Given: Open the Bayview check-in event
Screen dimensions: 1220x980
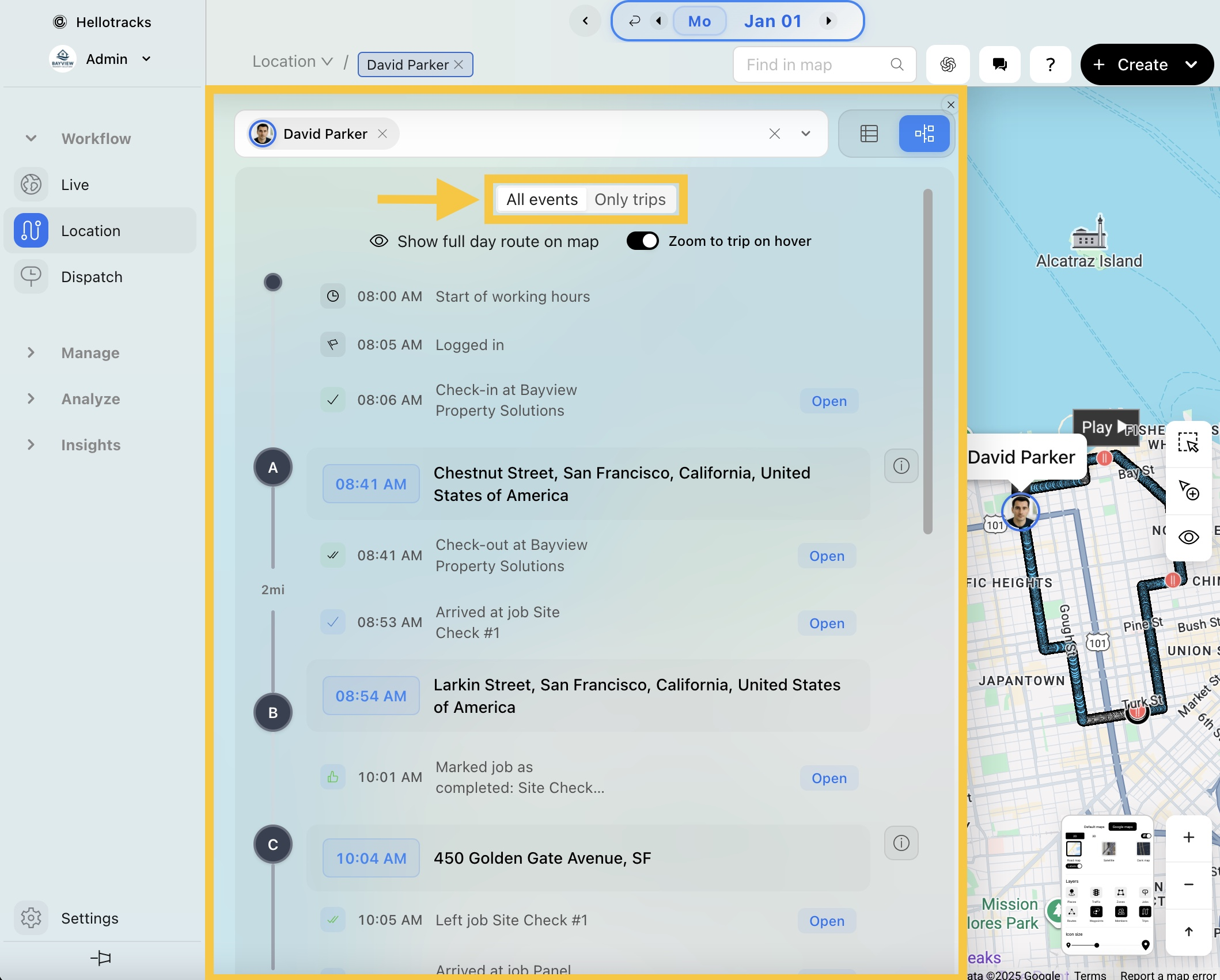Looking at the screenshot, I should tap(828, 401).
